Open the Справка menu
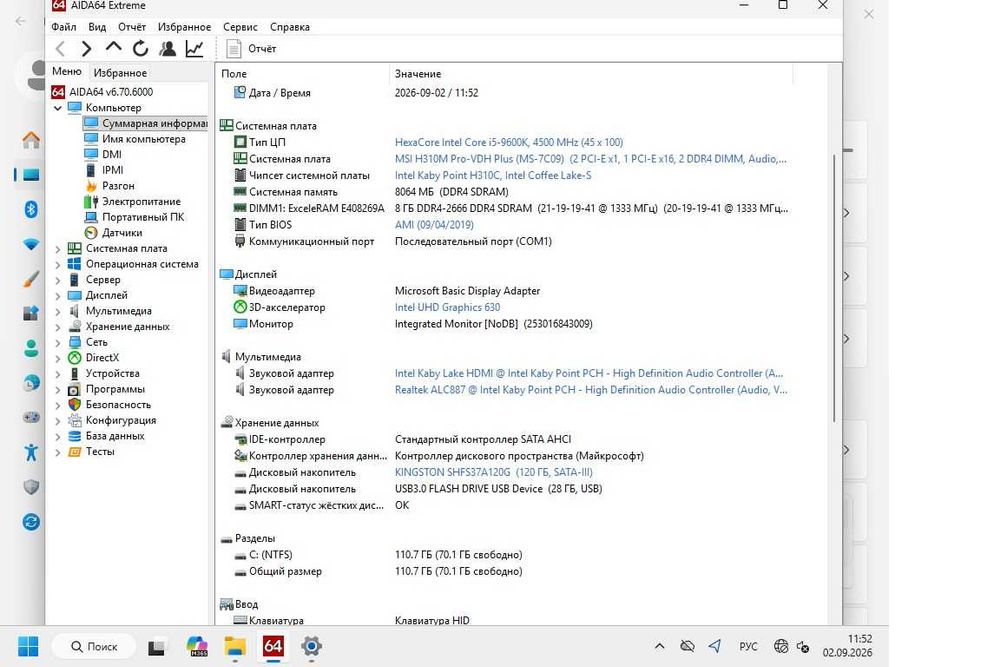 pyautogui.click(x=290, y=27)
